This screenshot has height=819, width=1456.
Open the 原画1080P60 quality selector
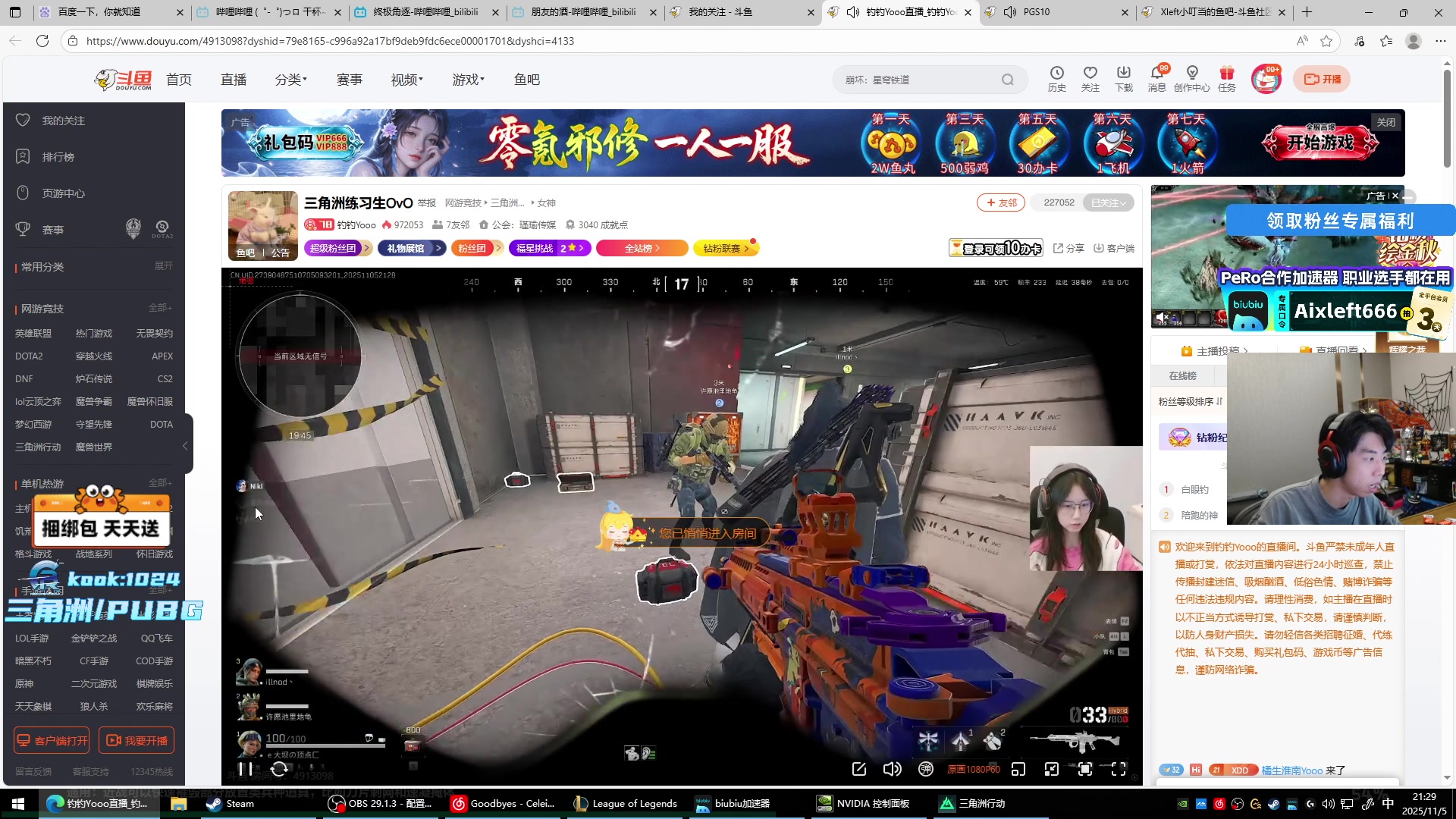tap(973, 769)
